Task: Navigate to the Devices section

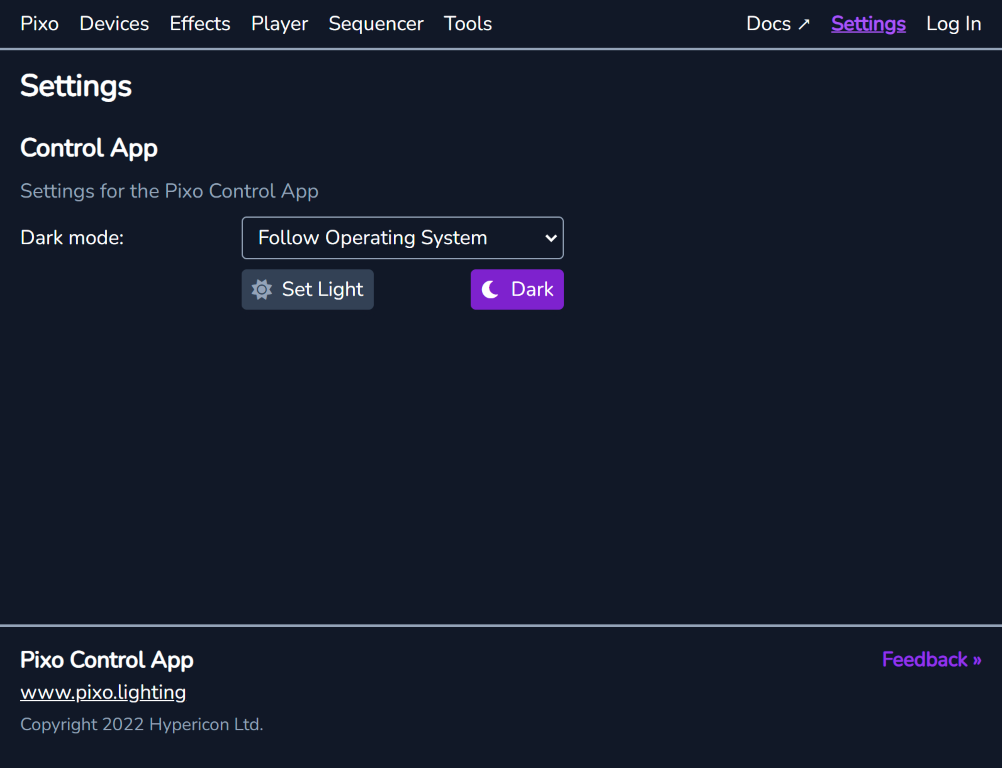Action: 113,23
